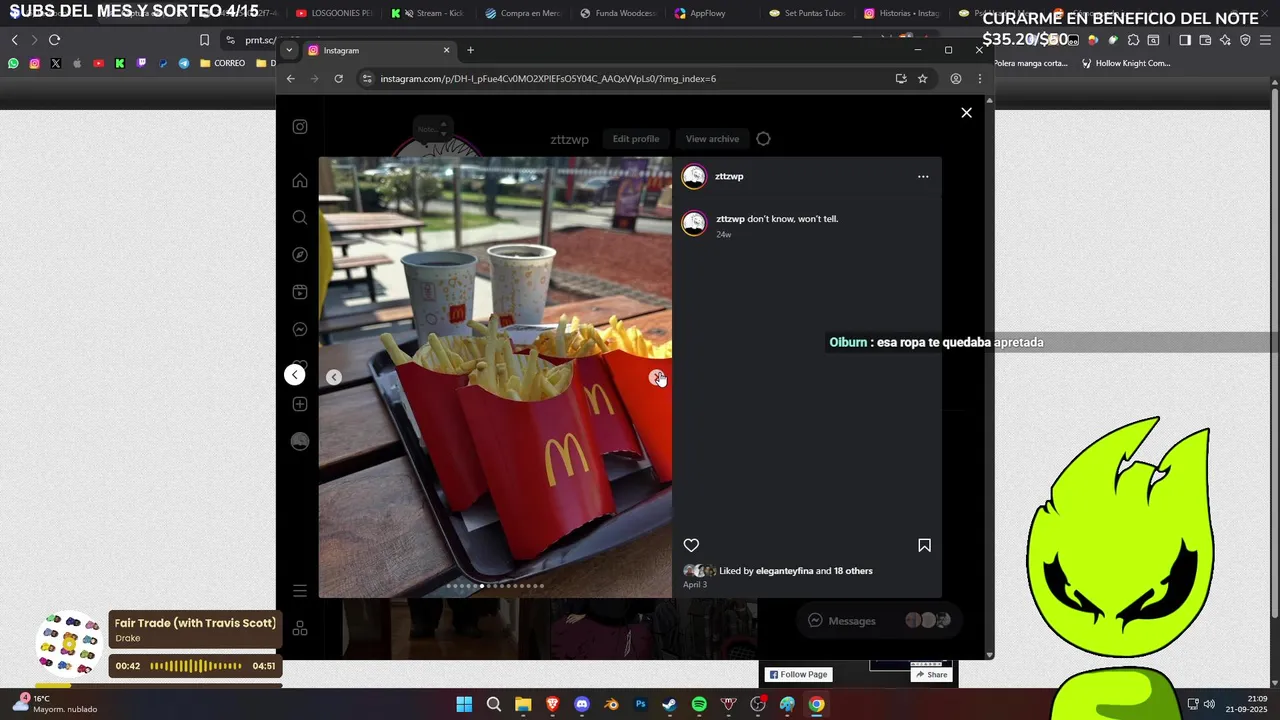Screen dimensions: 1280x720
Task: Click the April 3 post date
Action: [x=695, y=584]
